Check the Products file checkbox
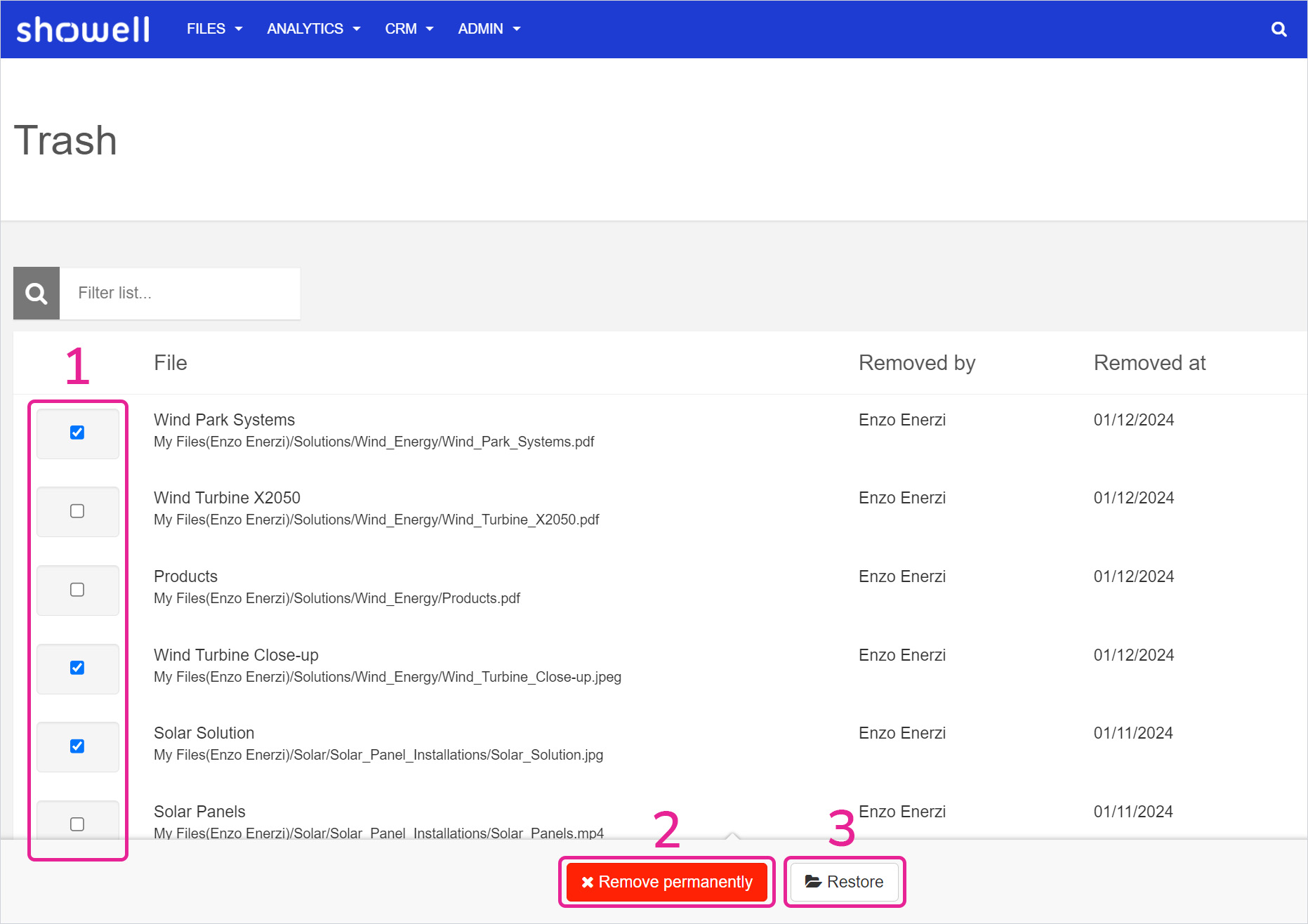Screen dimensions: 1308x924 [77, 590]
